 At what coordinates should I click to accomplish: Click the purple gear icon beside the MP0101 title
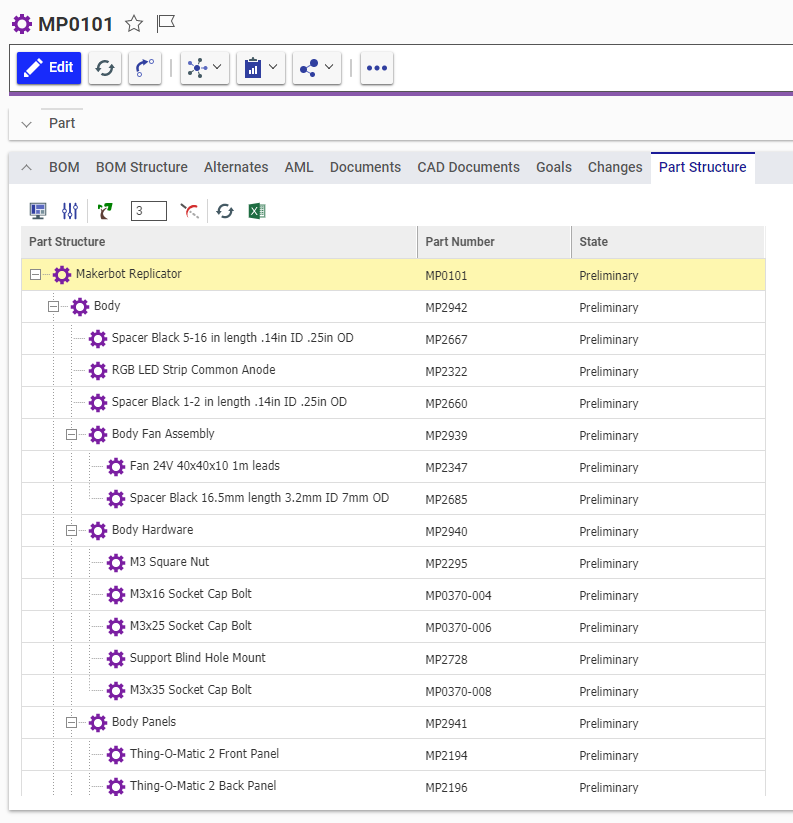pos(22,24)
